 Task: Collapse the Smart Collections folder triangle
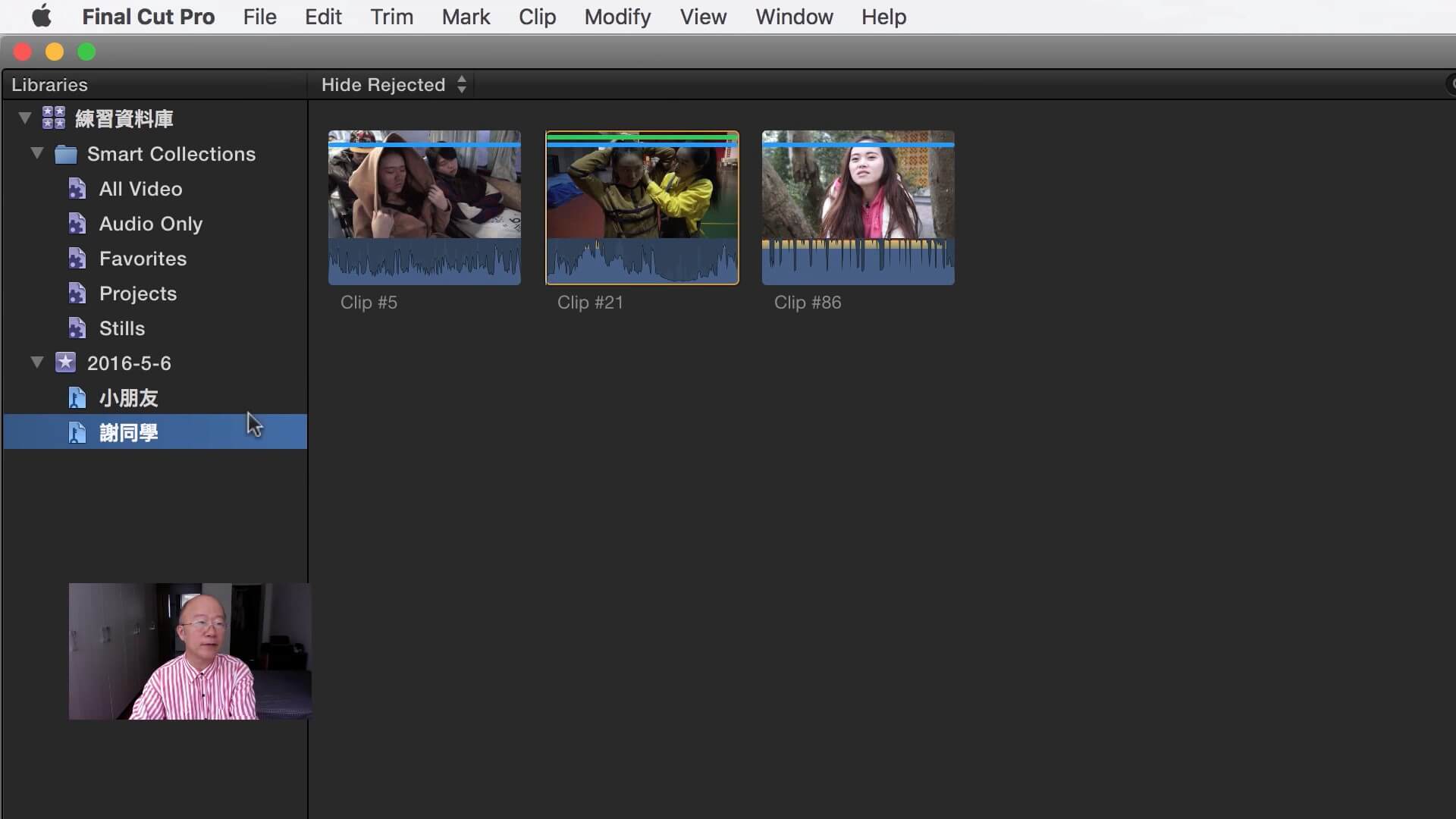(37, 153)
